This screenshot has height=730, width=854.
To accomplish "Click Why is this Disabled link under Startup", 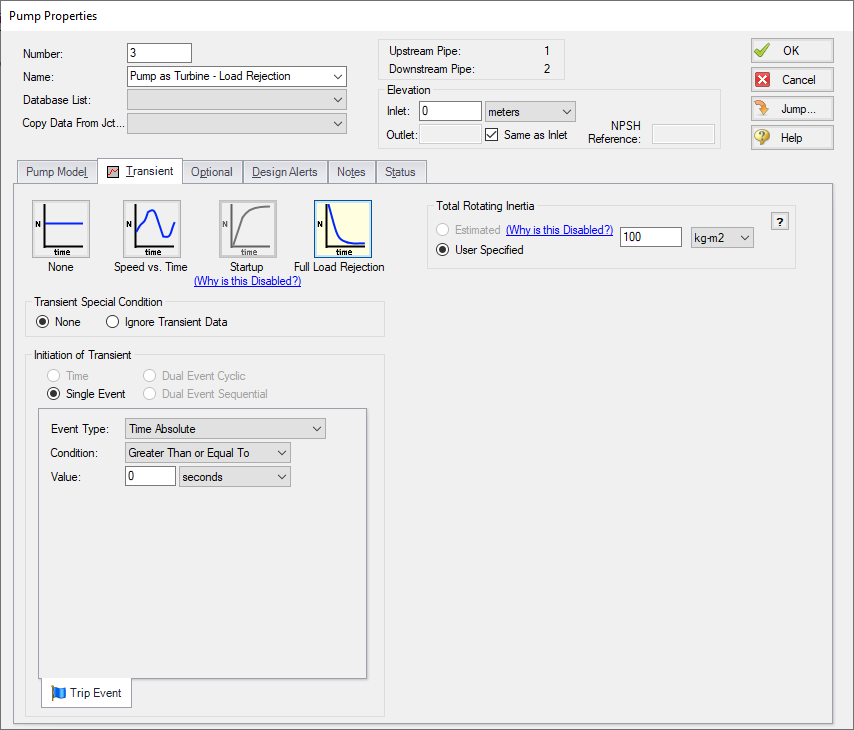I will [247, 281].
